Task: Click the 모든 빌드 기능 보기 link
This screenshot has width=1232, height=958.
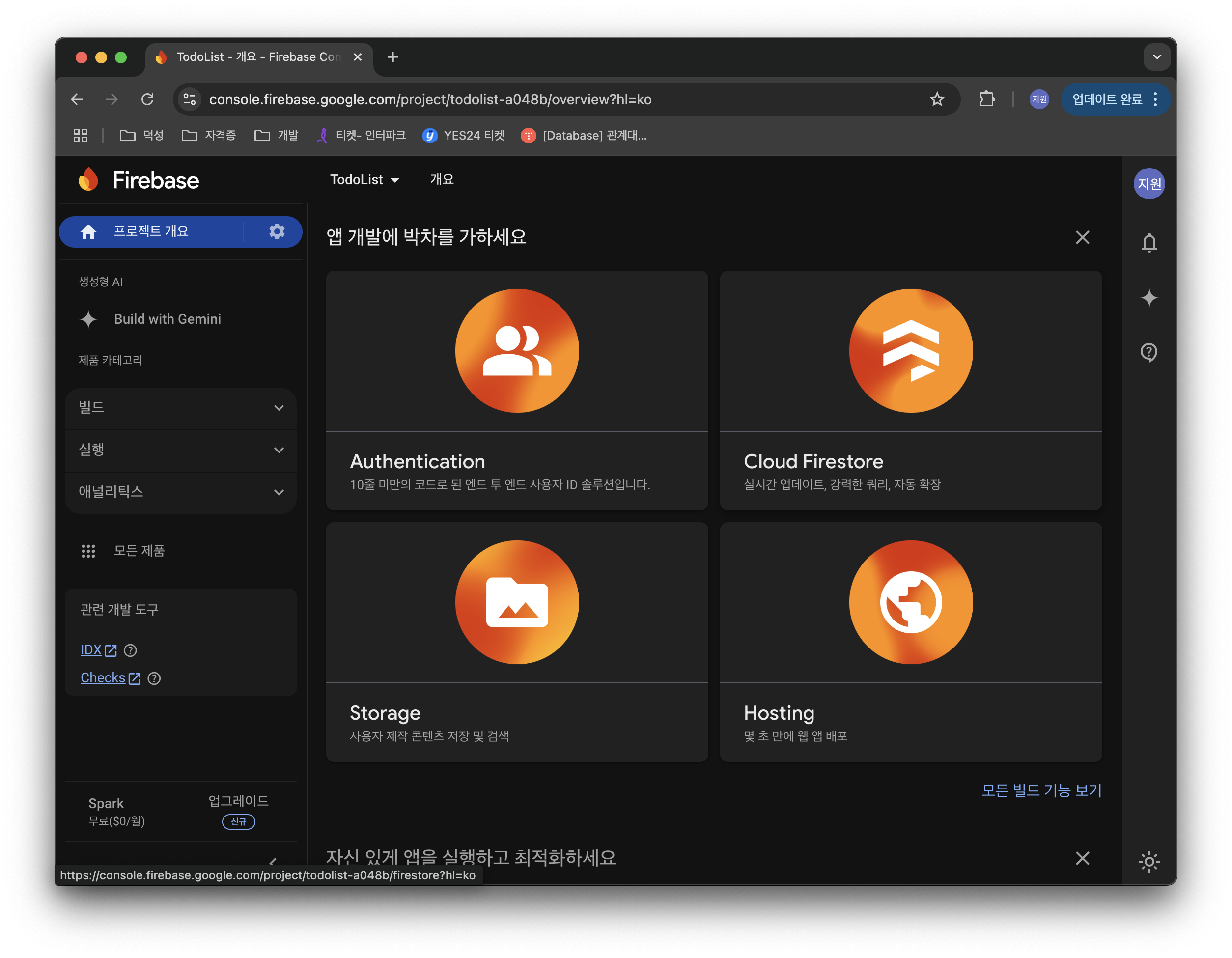Action: [x=1041, y=790]
